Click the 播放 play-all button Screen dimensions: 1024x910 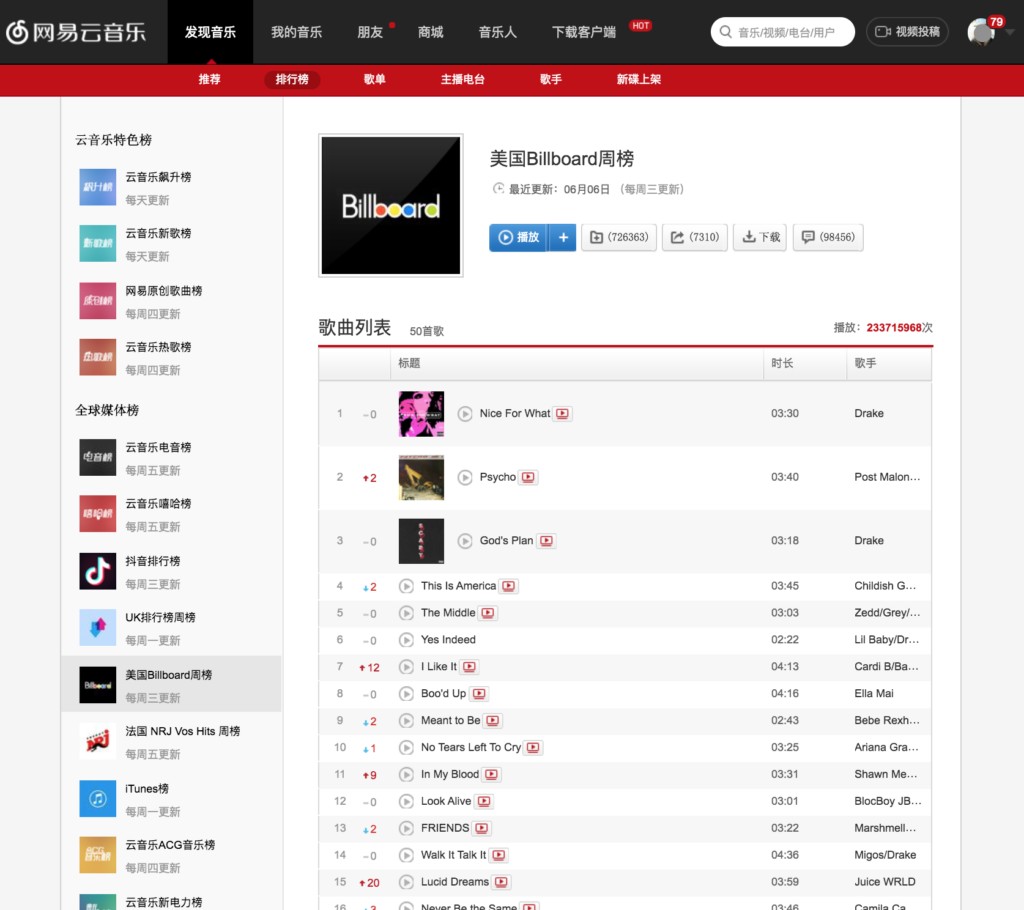click(x=519, y=237)
